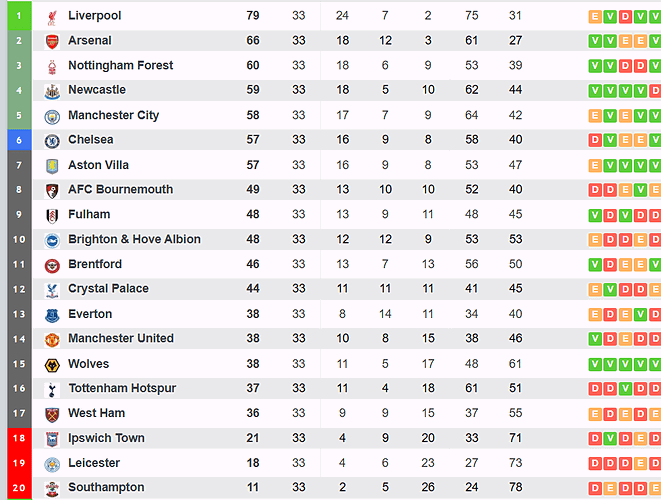
Task: Open the Manchester United team link
Action: tap(121, 338)
